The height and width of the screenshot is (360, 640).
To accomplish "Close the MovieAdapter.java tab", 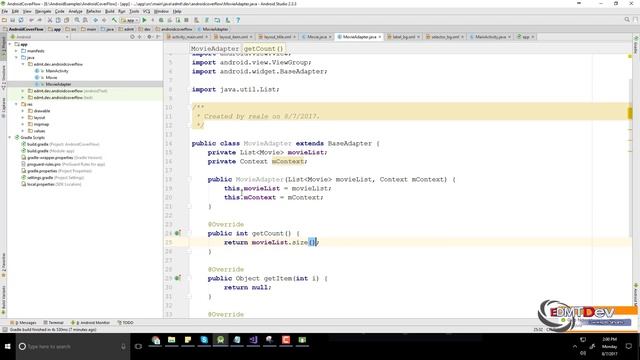I will point(380,37).
